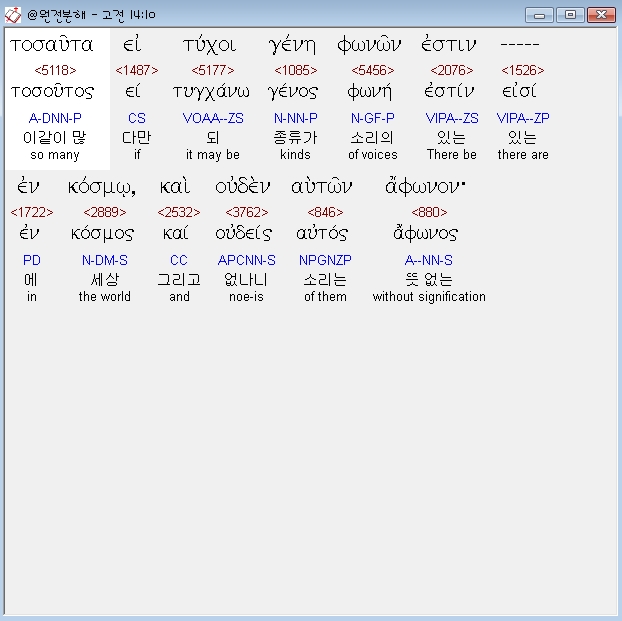The width and height of the screenshot is (622, 621).
Task: Click the gloss 'without signification'
Action: point(429,296)
